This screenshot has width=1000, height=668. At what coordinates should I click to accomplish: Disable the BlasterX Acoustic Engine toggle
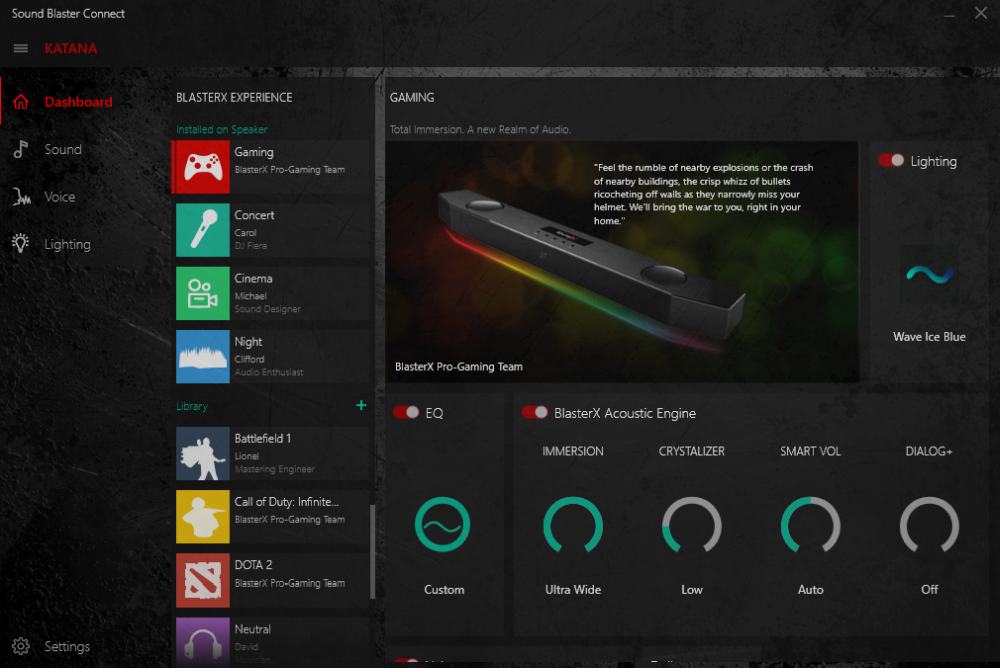point(534,412)
